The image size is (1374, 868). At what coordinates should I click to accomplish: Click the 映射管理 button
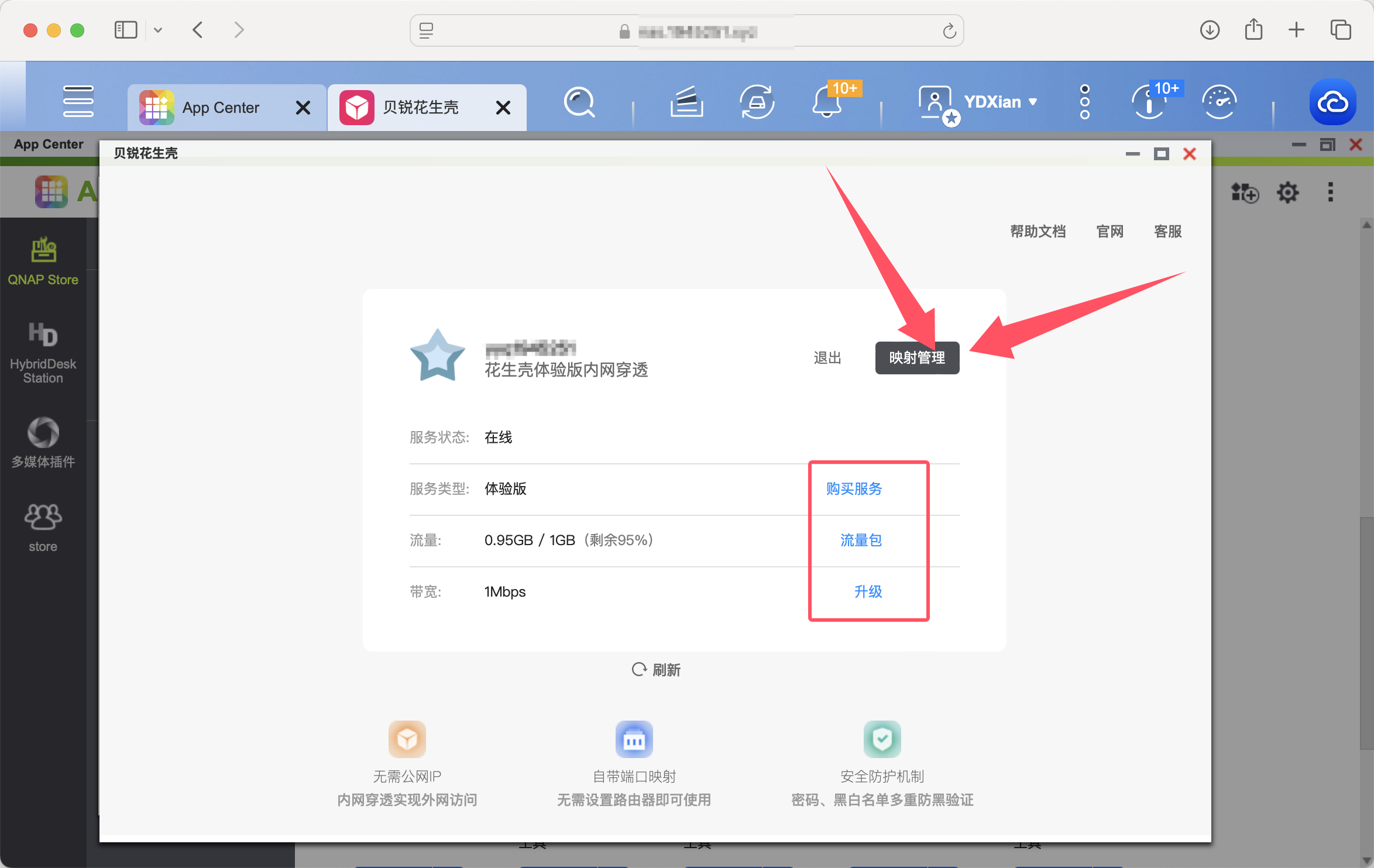point(917,358)
